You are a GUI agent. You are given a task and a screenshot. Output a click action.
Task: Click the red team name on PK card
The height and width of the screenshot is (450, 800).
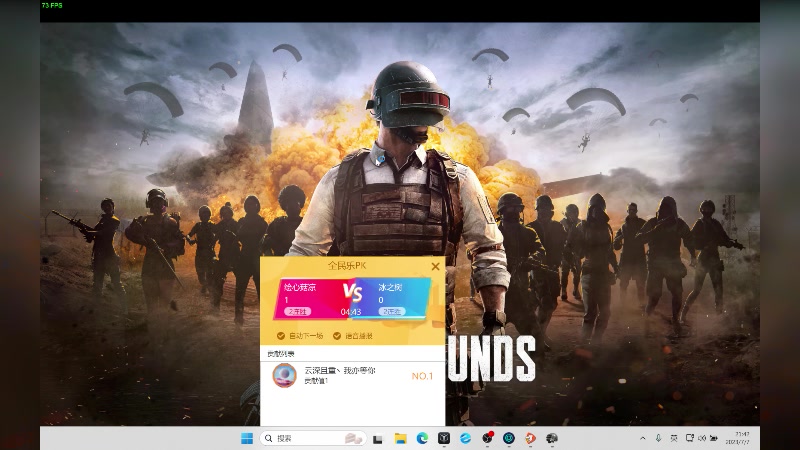(x=300, y=287)
